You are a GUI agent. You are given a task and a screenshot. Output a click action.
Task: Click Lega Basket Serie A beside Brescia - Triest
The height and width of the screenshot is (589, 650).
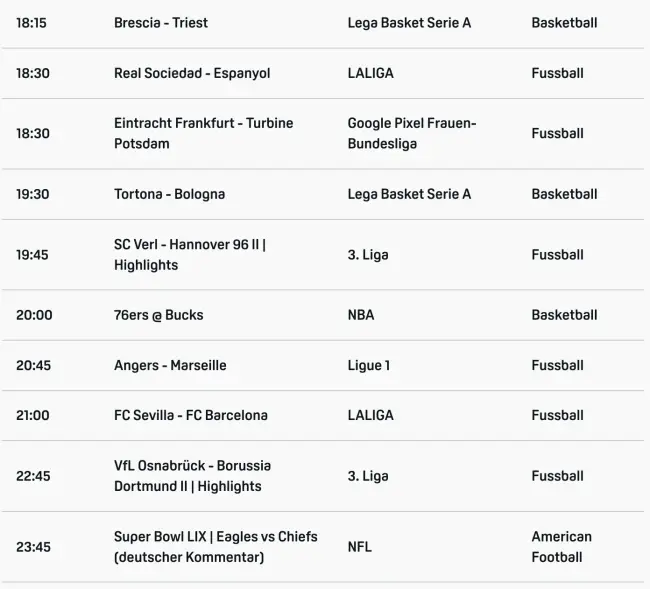409,23
